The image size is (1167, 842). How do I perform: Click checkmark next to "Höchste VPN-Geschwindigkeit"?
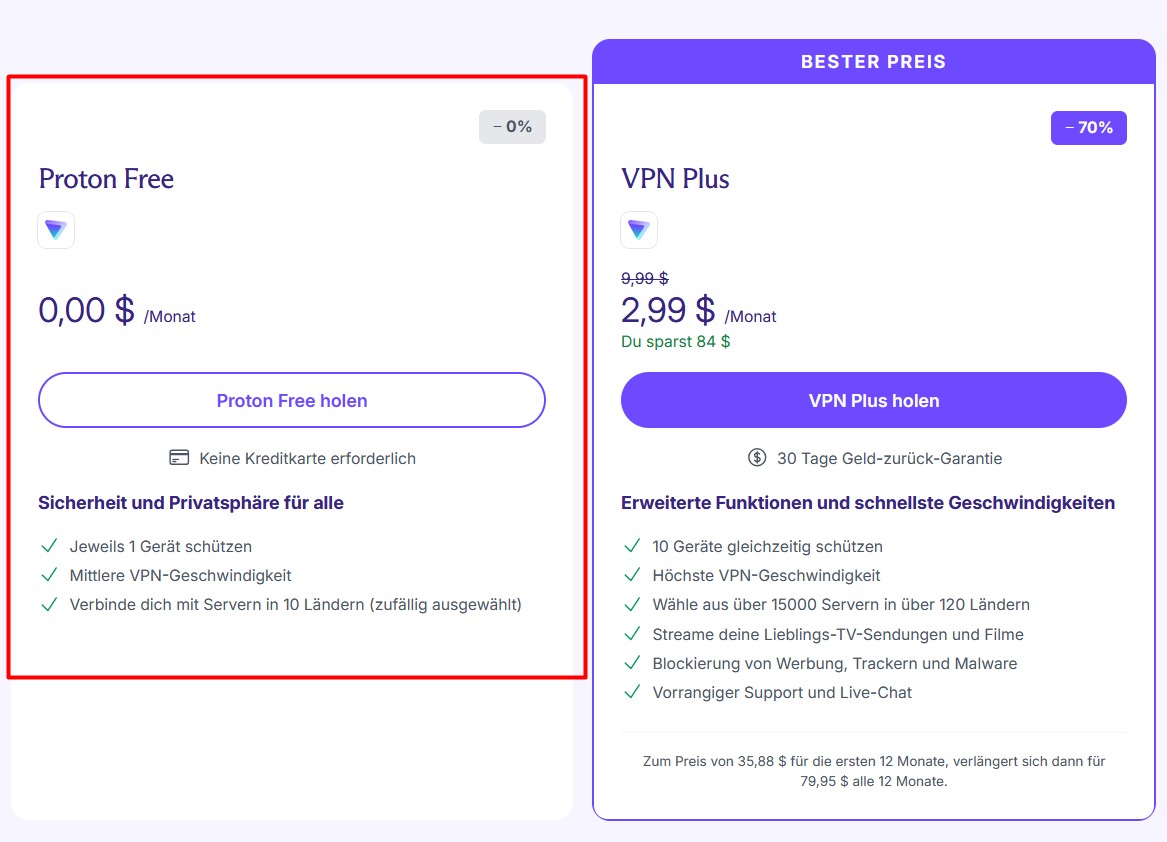pos(632,575)
